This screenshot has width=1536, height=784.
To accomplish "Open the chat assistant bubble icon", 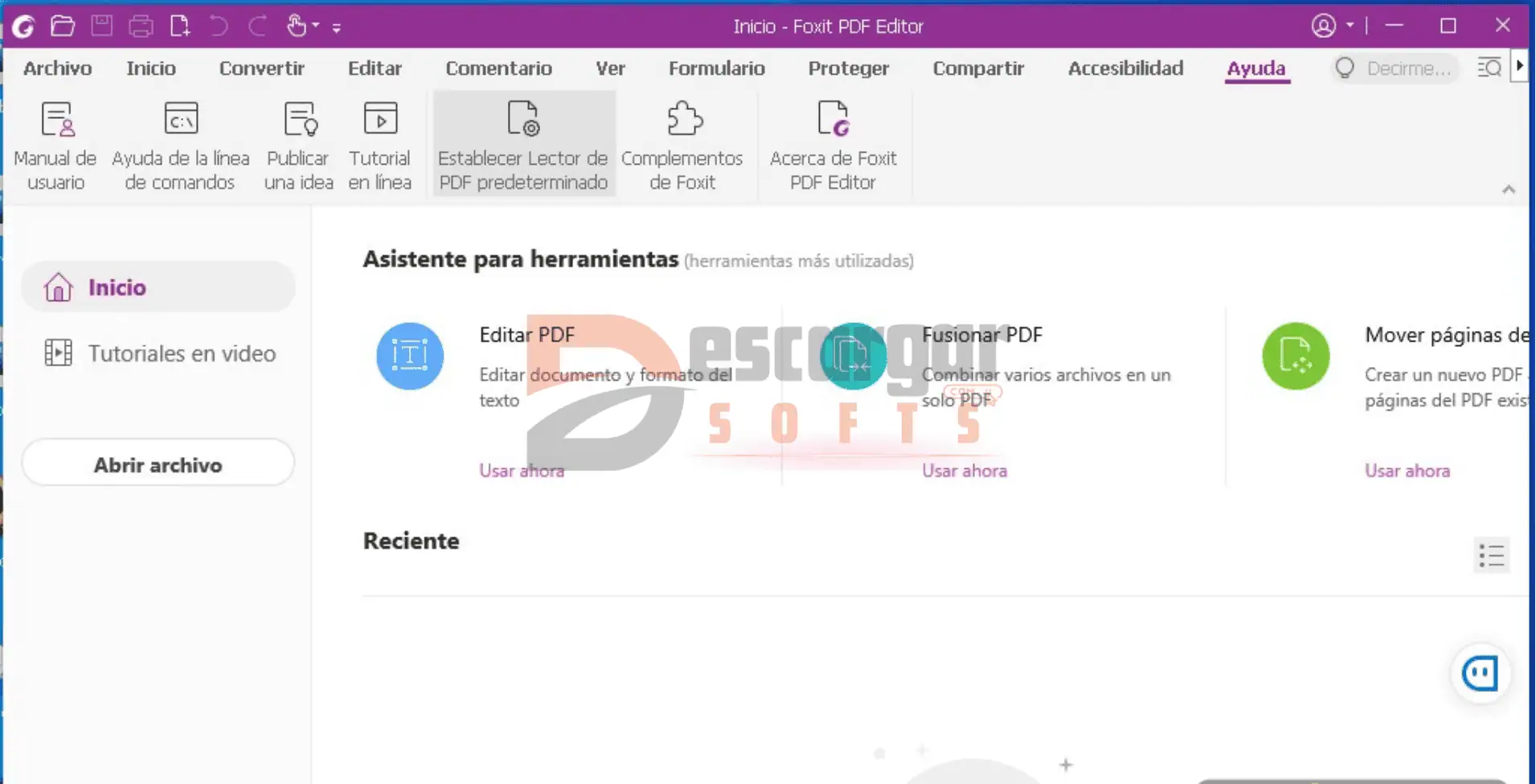I will pyautogui.click(x=1481, y=673).
